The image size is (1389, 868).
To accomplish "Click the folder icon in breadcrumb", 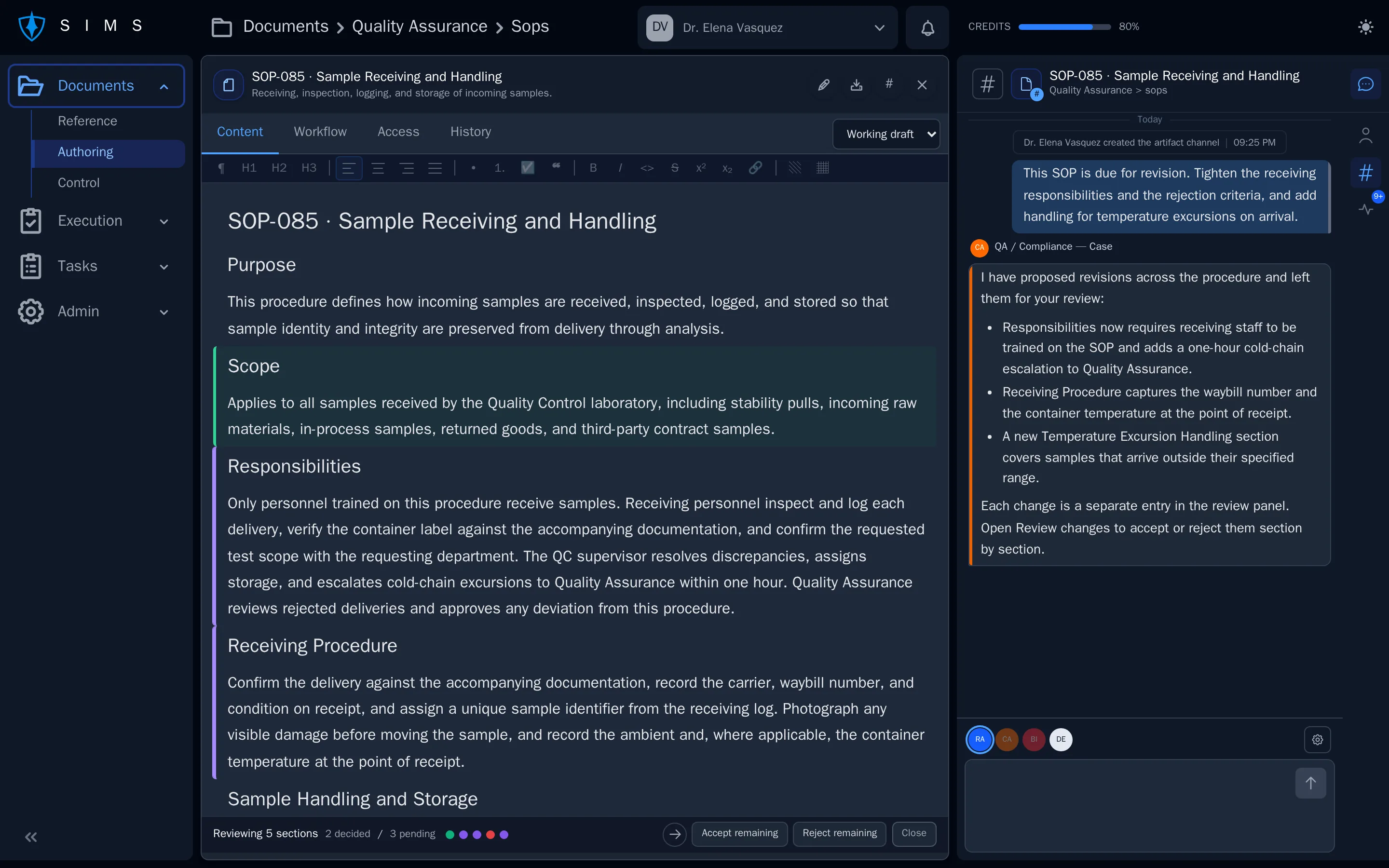I will (221, 27).
